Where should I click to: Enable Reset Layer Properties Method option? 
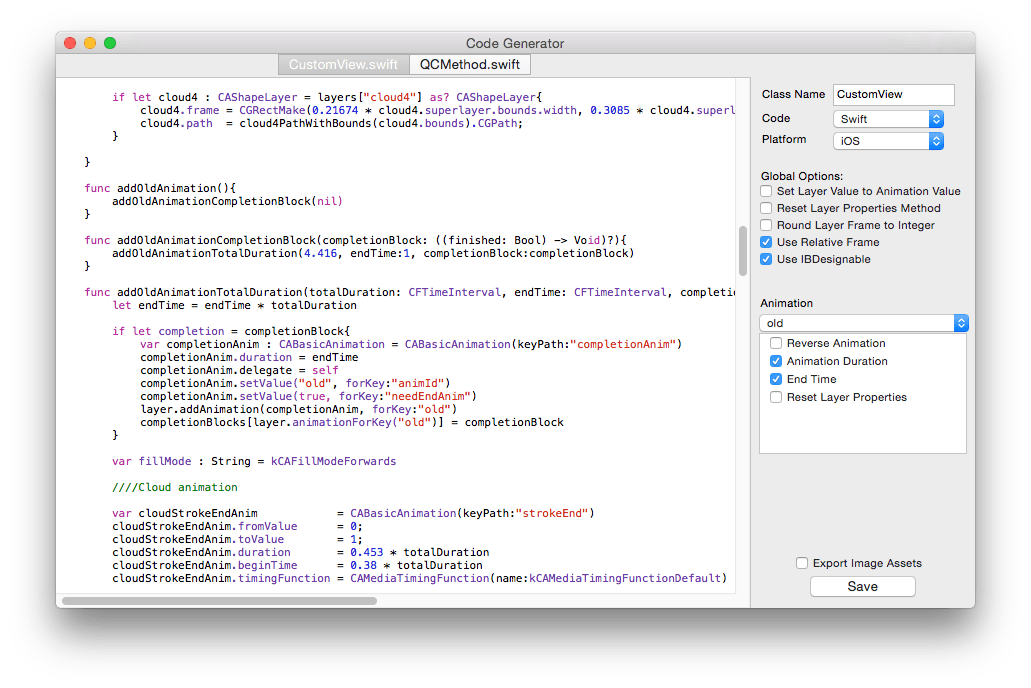(765, 208)
